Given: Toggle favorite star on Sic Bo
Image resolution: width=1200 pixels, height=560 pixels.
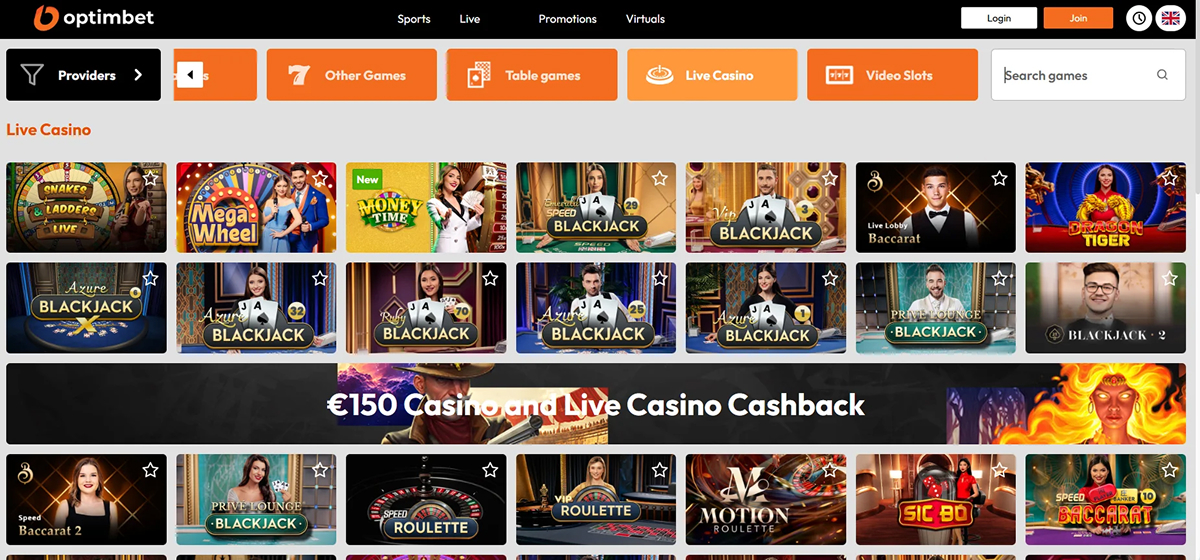Looking at the screenshot, I should pos(999,470).
